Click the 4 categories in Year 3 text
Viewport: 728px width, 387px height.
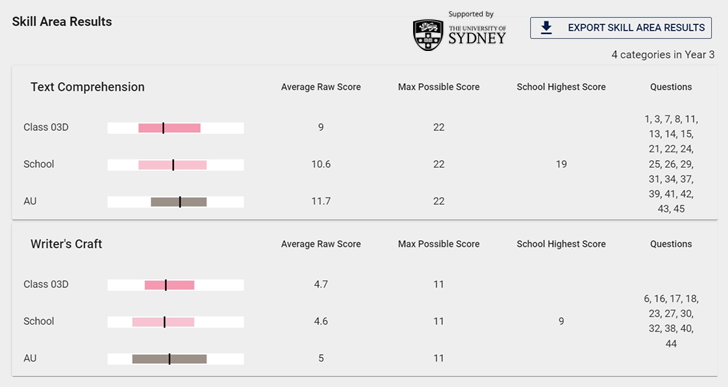point(663,55)
